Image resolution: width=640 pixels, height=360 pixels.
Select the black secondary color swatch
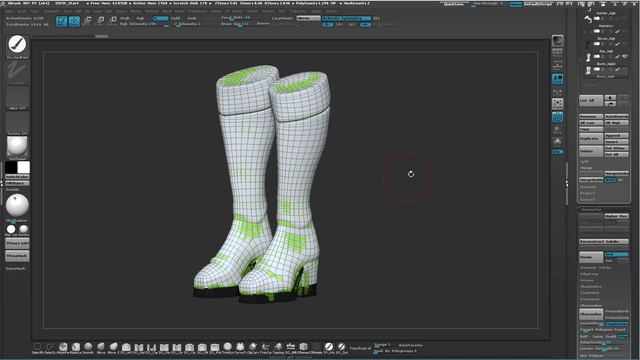[x=11, y=167]
